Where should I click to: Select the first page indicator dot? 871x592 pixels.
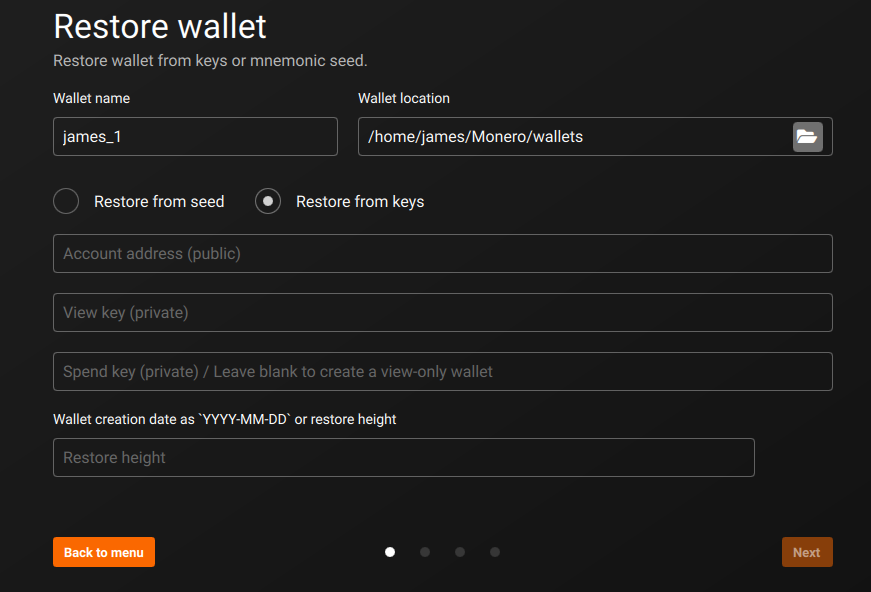point(390,552)
